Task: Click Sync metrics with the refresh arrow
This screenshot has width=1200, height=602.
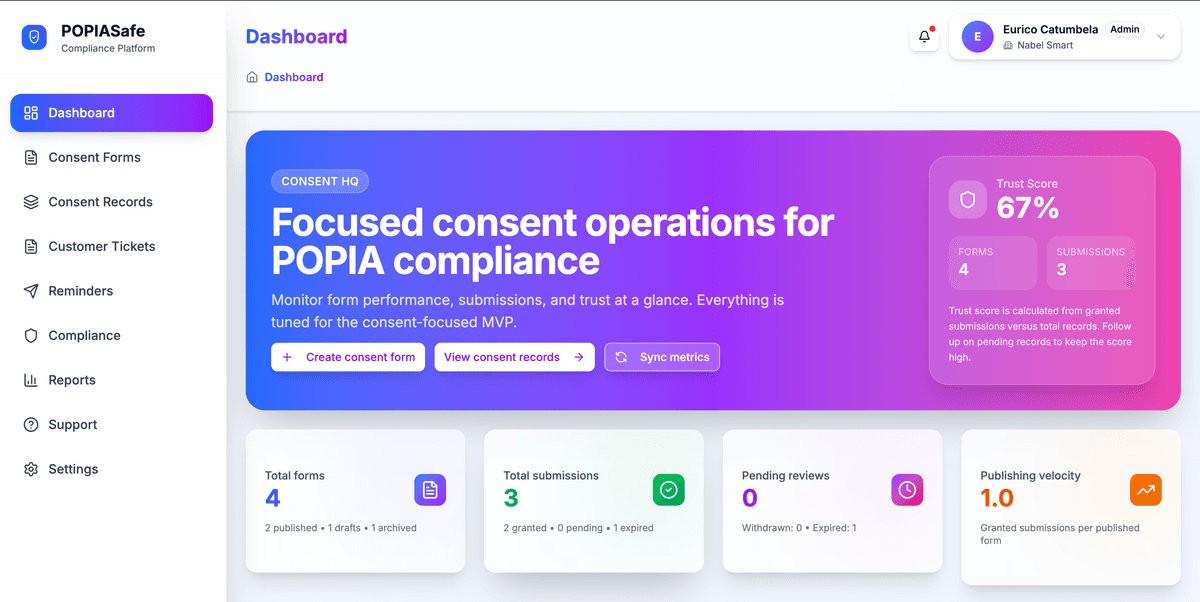Action: 661,357
